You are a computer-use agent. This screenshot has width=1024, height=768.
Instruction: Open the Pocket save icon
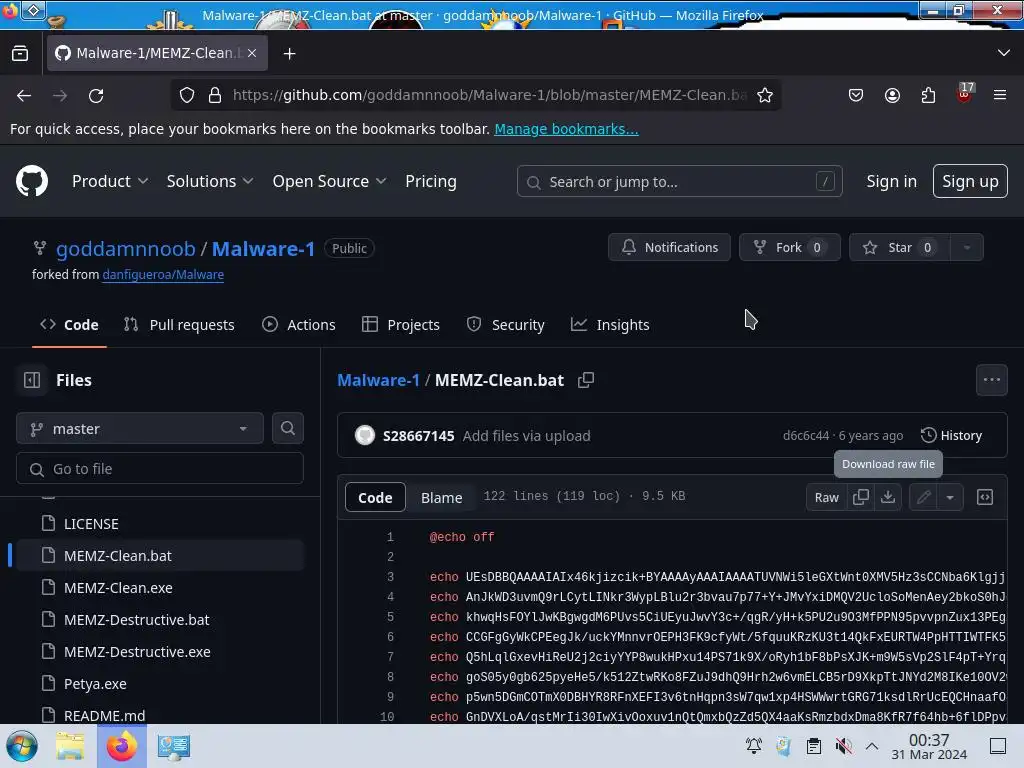point(856,95)
